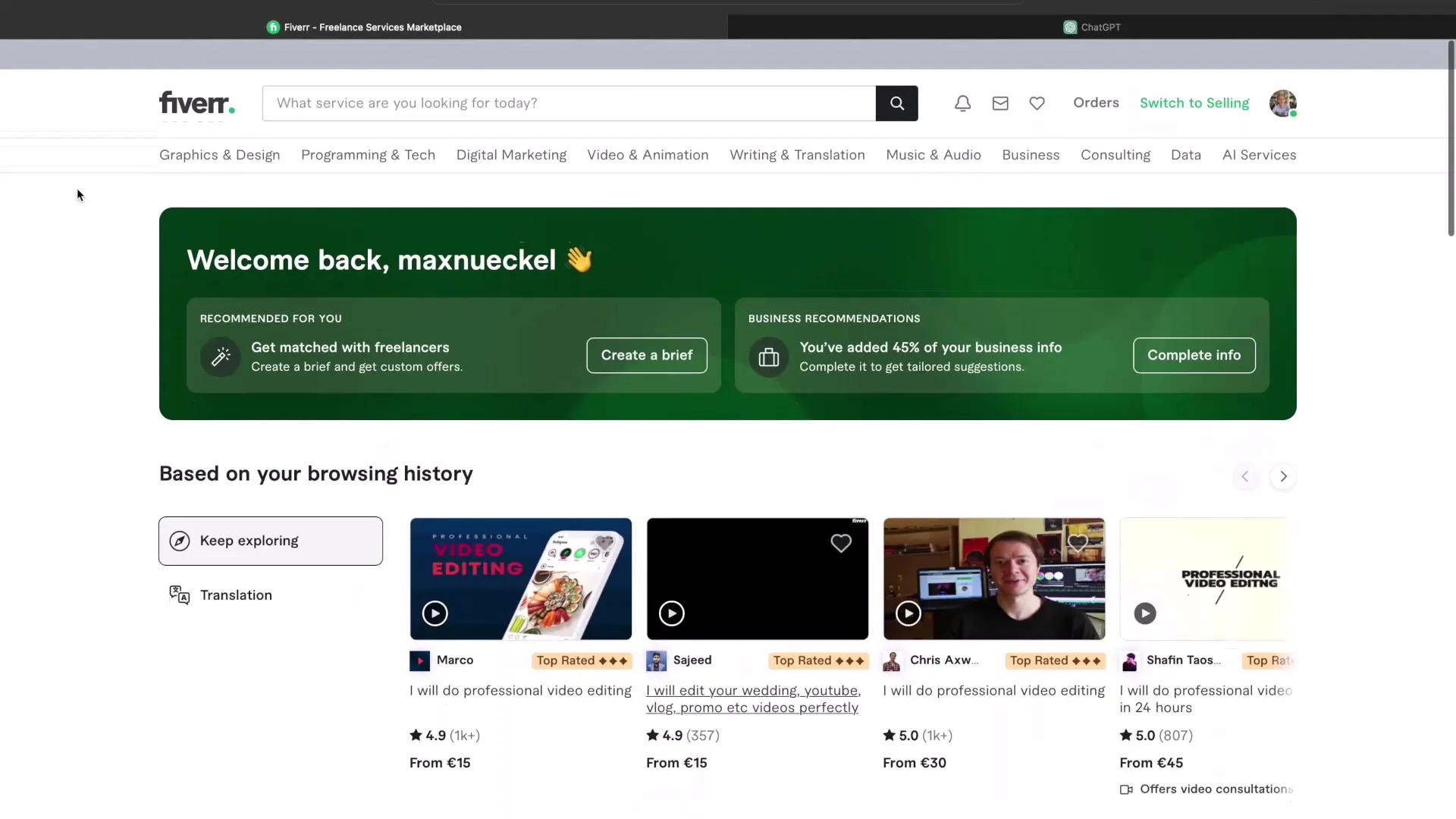The image size is (1456, 819).
Task: Open the messages envelope icon
Action: (1000, 103)
